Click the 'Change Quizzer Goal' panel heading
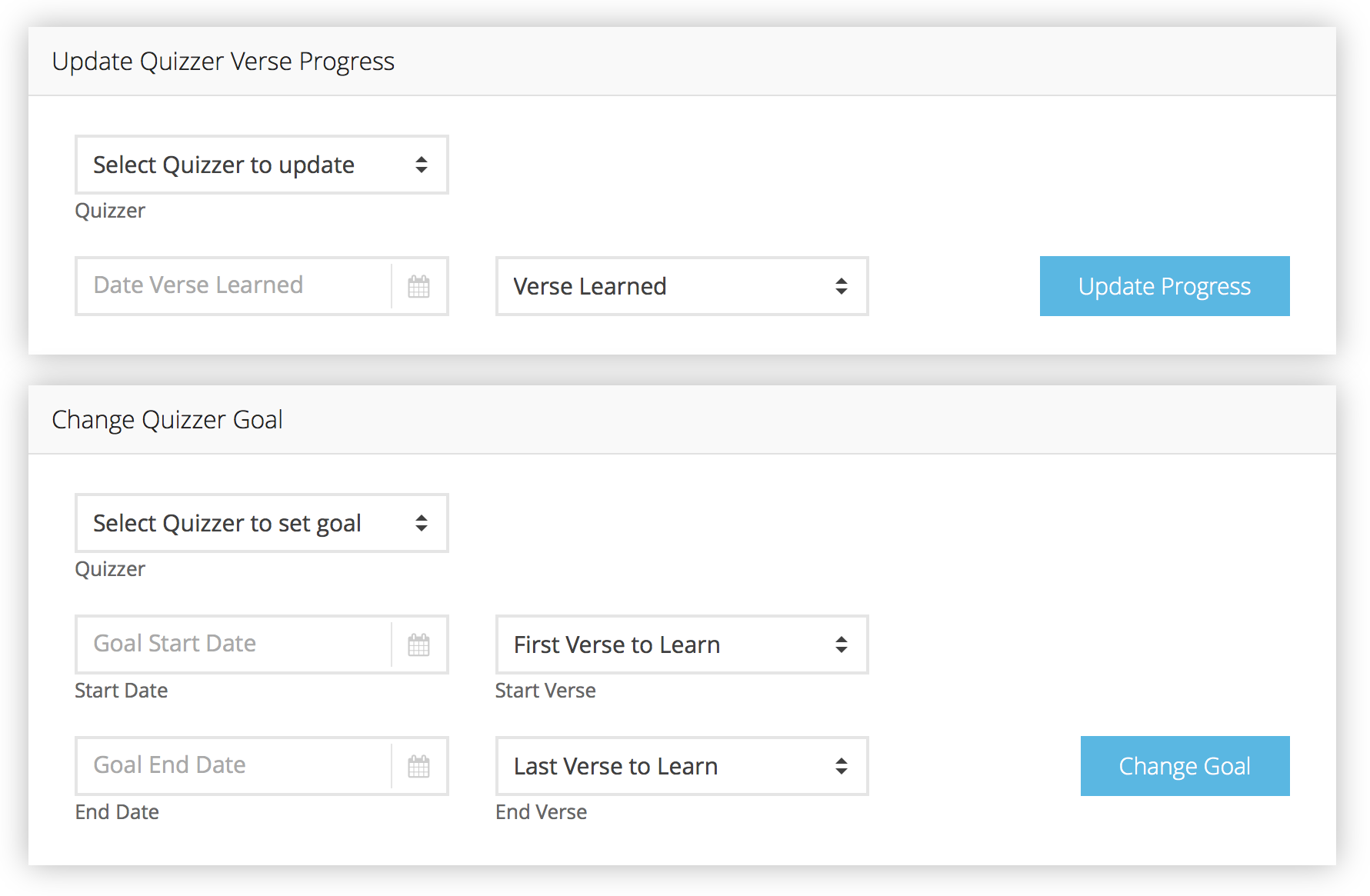This screenshot has width=1370, height=896. 167,420
